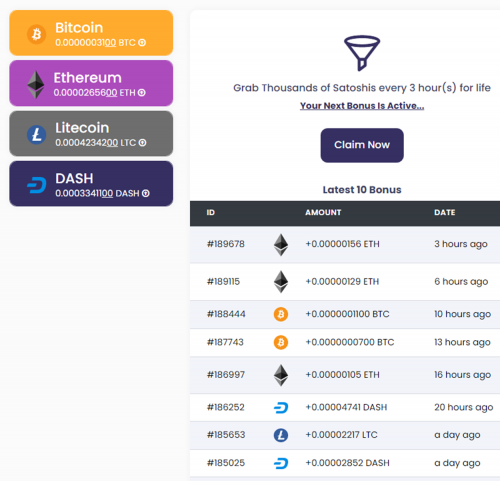Image resolution: width=500 pixels, height=481 pixels.
Task: Select the Ethereum wallet card title
Action: (x=88, y=78)
